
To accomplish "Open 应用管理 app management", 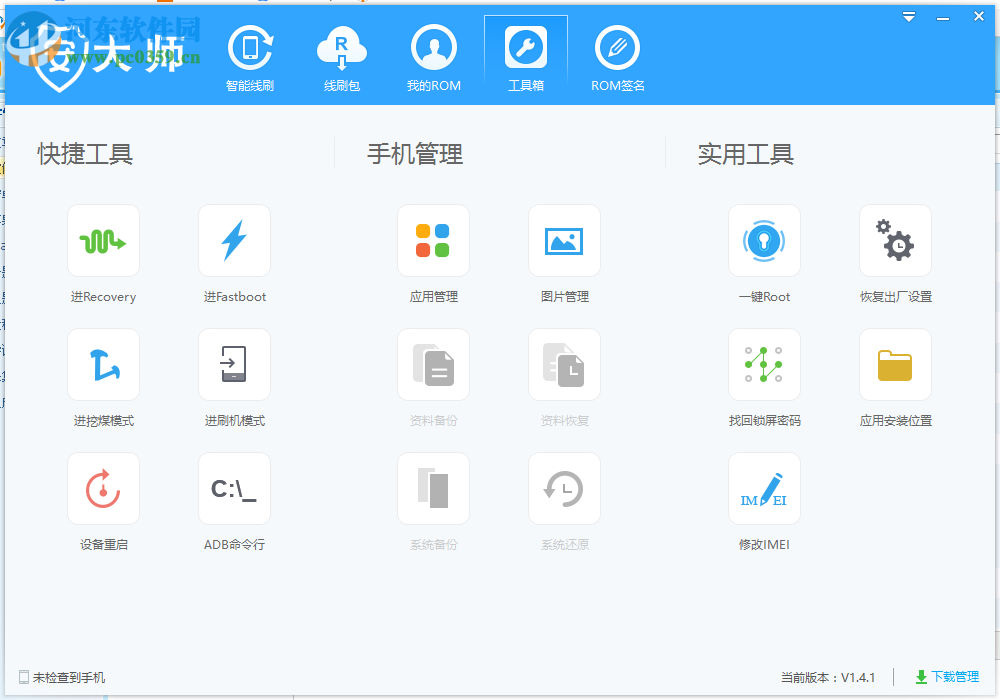I will pyautogui.click(x=433, y=240).
